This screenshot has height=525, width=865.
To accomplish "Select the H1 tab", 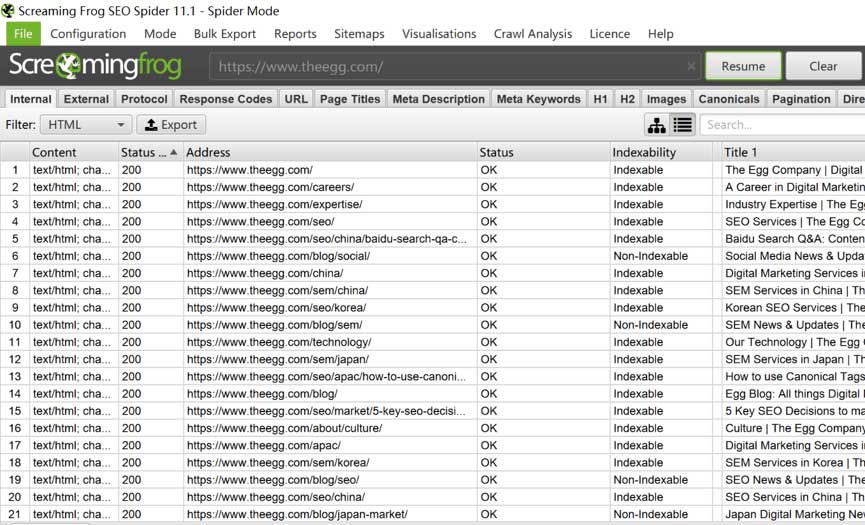I will tap(600, 99).
